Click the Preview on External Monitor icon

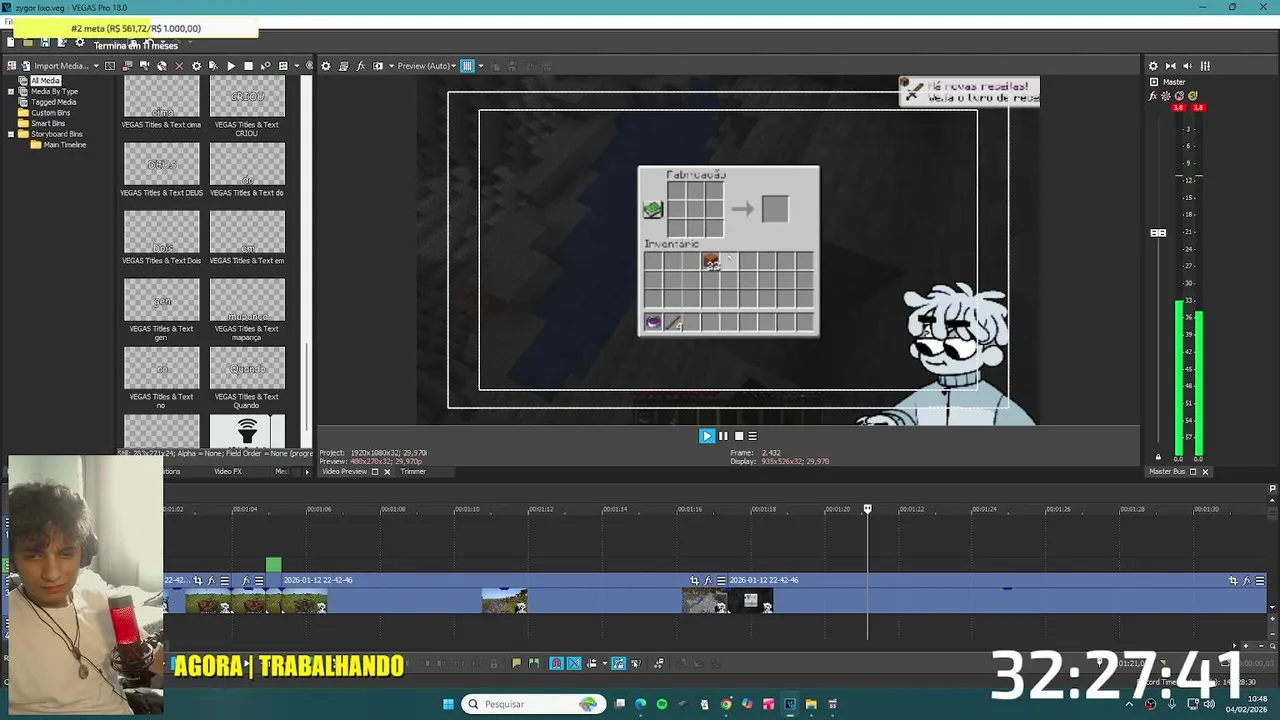tap(343, 66)
